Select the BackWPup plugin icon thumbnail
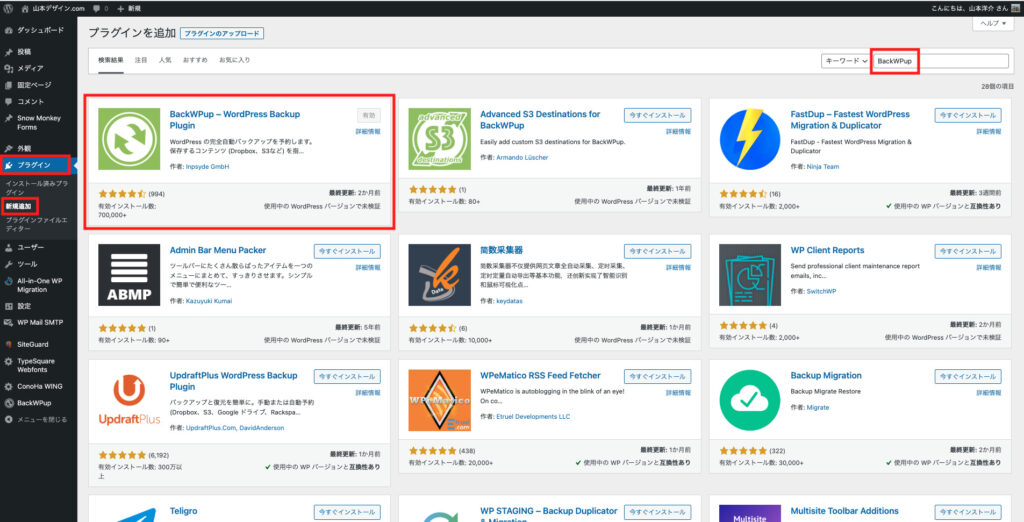This screenshot has height=522, width=1024. point(129,139)
